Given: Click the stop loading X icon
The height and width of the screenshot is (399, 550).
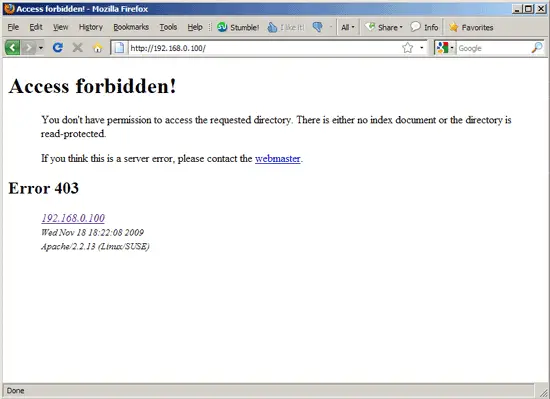Looking at the screenshot, I should point(78,47).
